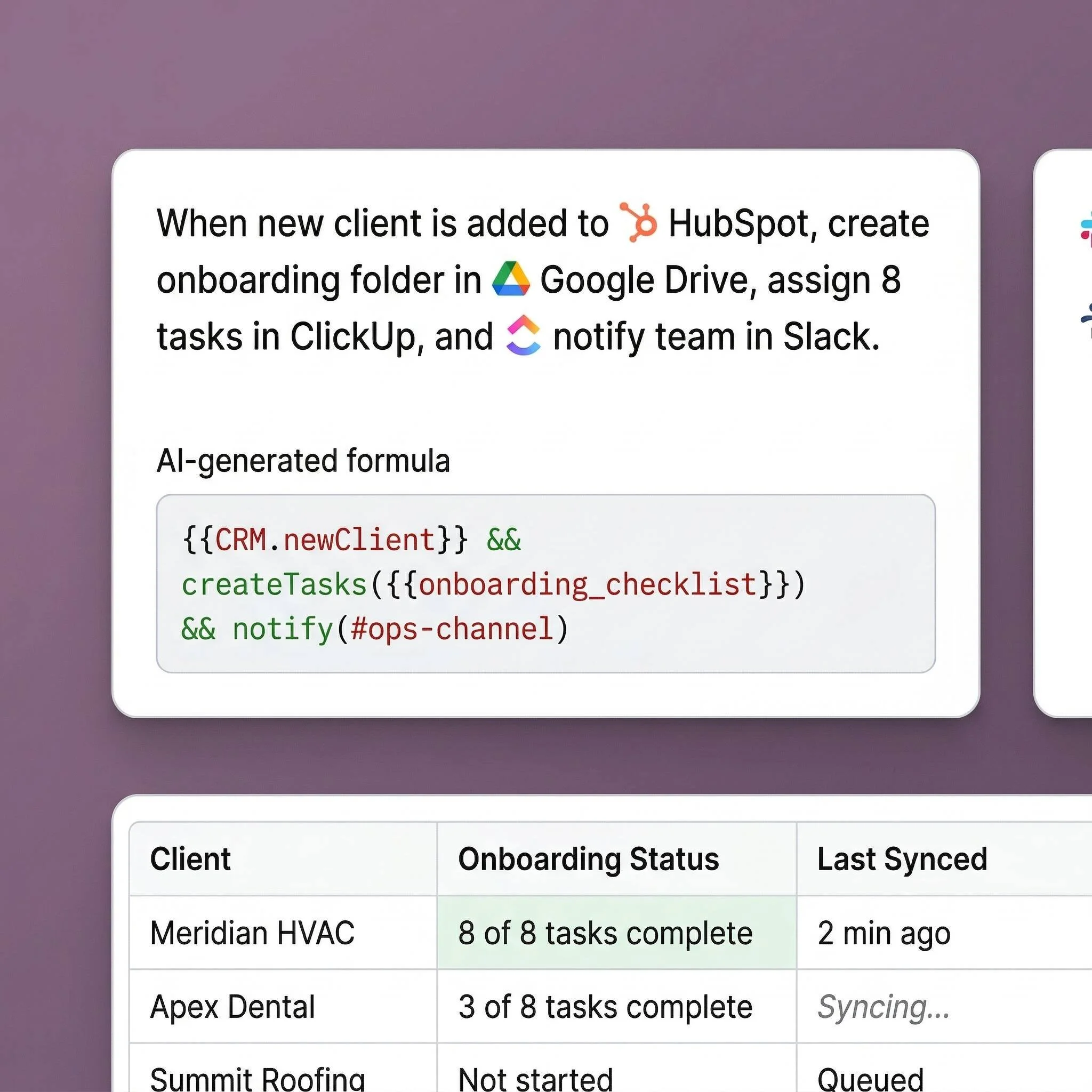Open the Meridian HVAC client row

tap(252, 933)
